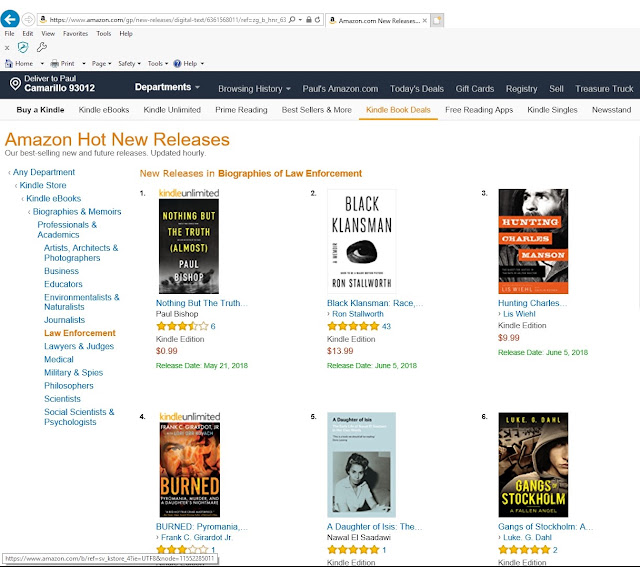
Task: Open the View menu
Action: [48, 34]
